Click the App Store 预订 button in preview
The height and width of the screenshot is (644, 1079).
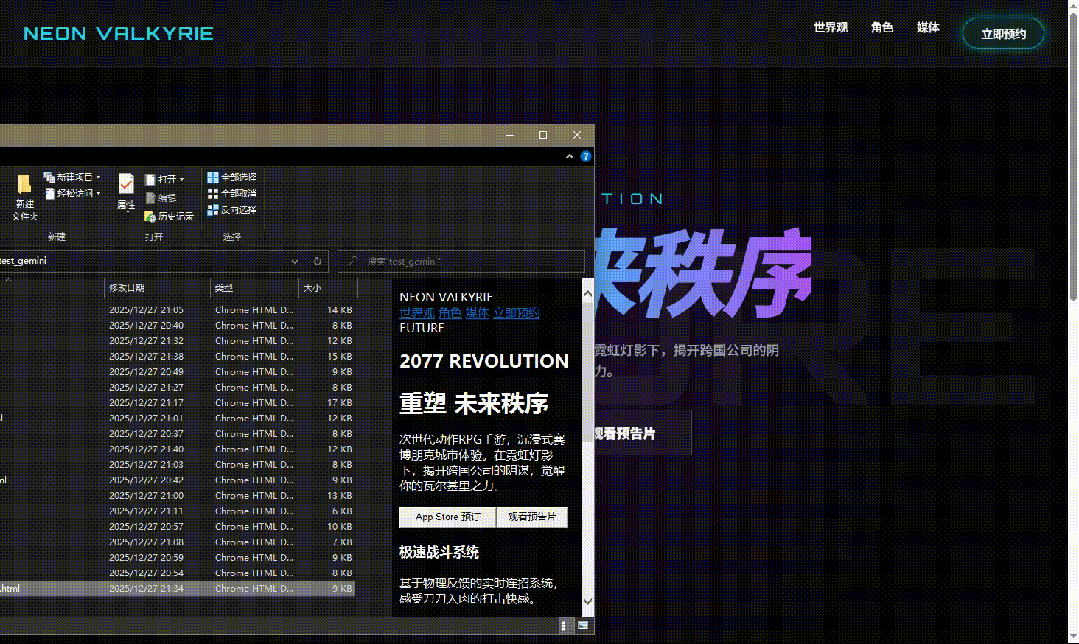click(447, 517)
